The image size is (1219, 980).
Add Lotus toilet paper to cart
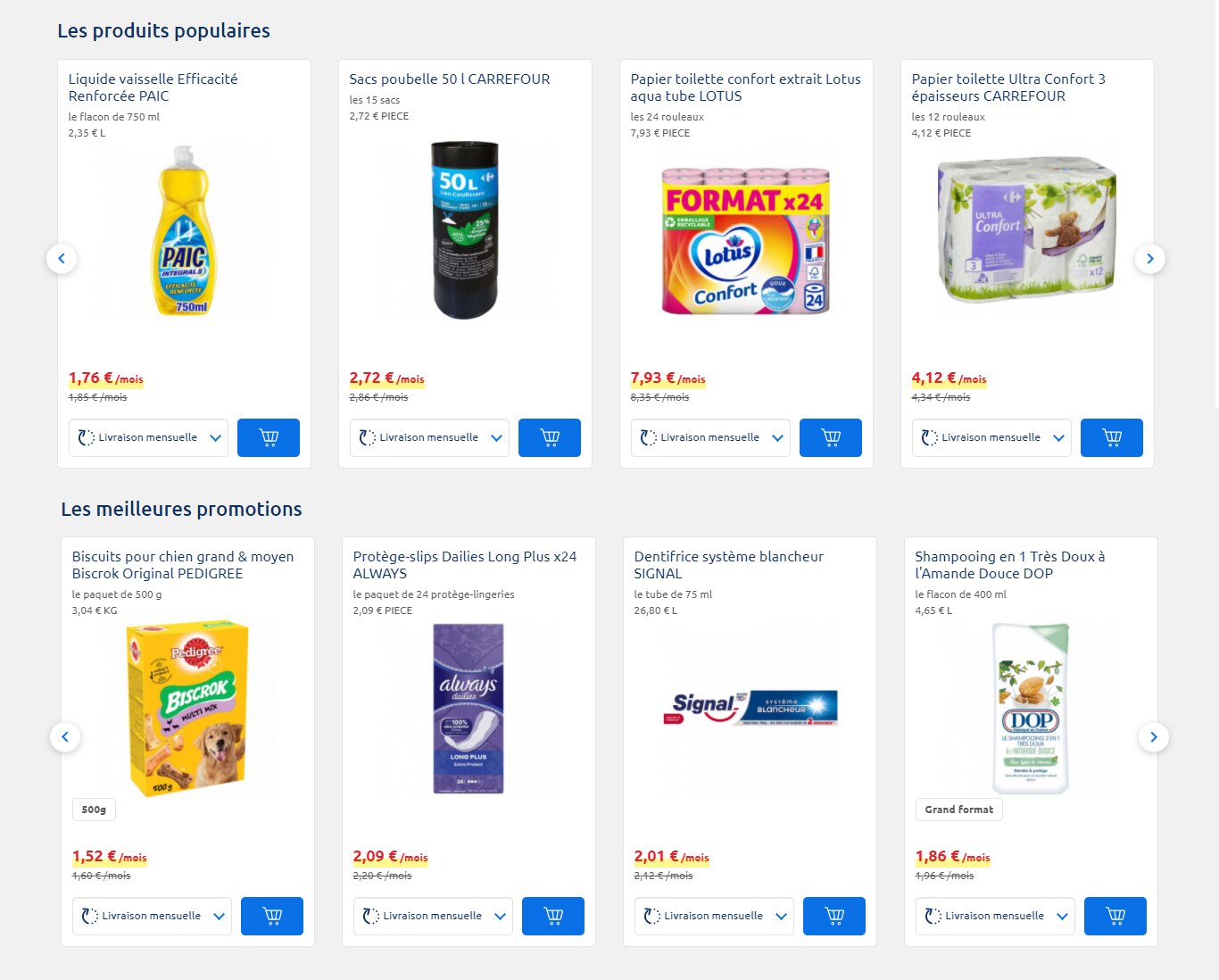830,437
